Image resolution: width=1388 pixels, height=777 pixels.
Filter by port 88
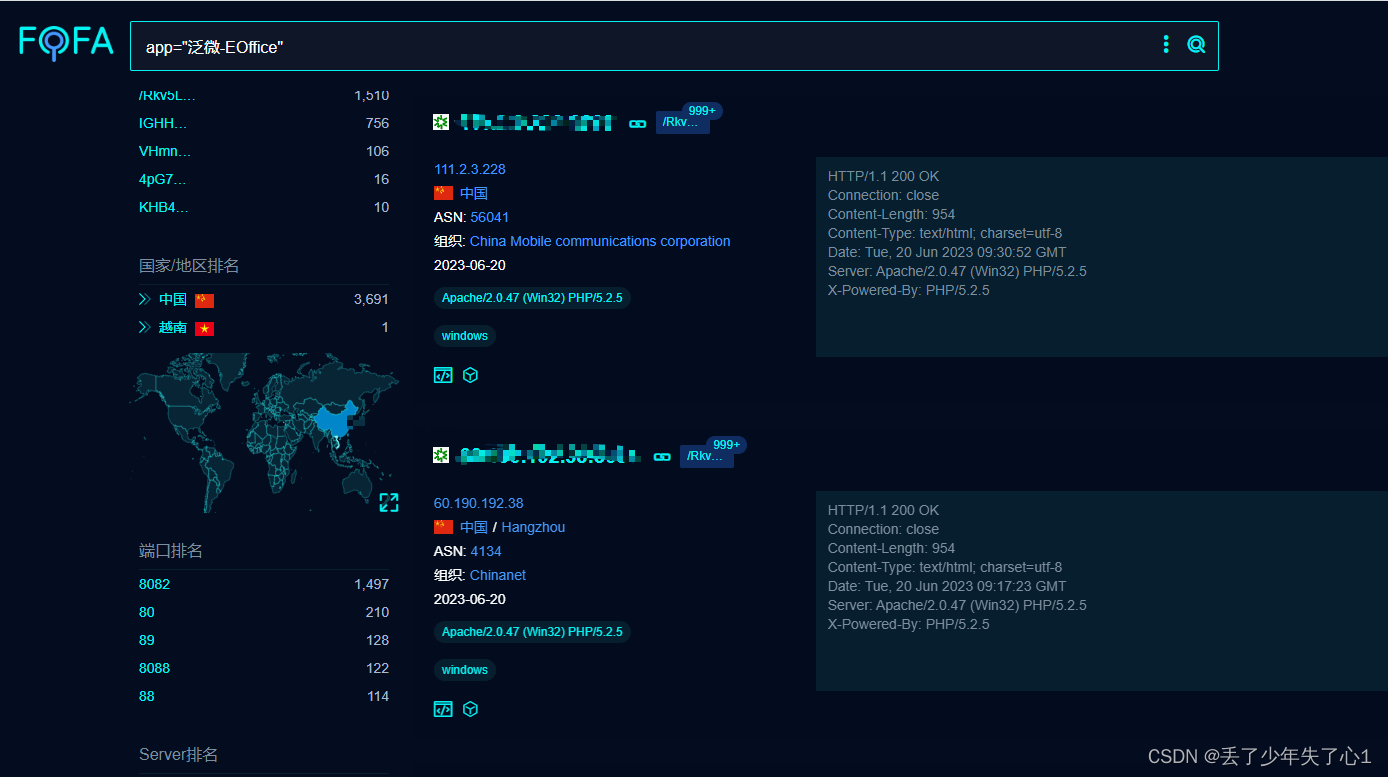click(147, 696)
